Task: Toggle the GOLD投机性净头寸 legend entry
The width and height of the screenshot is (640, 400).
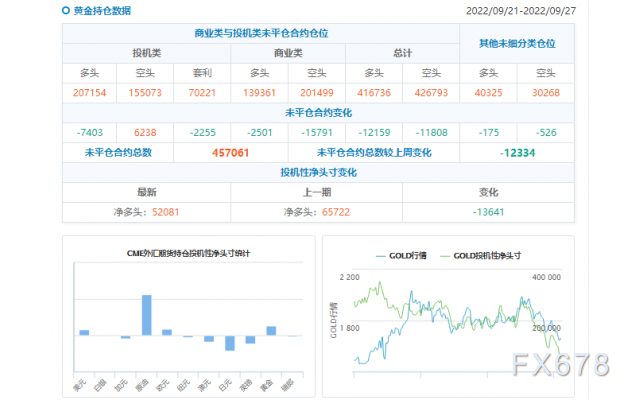Action: tap(480, 256)
